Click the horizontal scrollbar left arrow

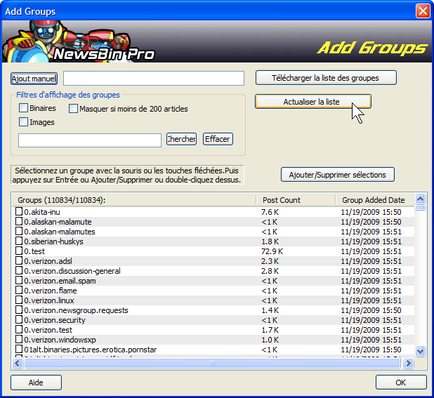point(17,363)
